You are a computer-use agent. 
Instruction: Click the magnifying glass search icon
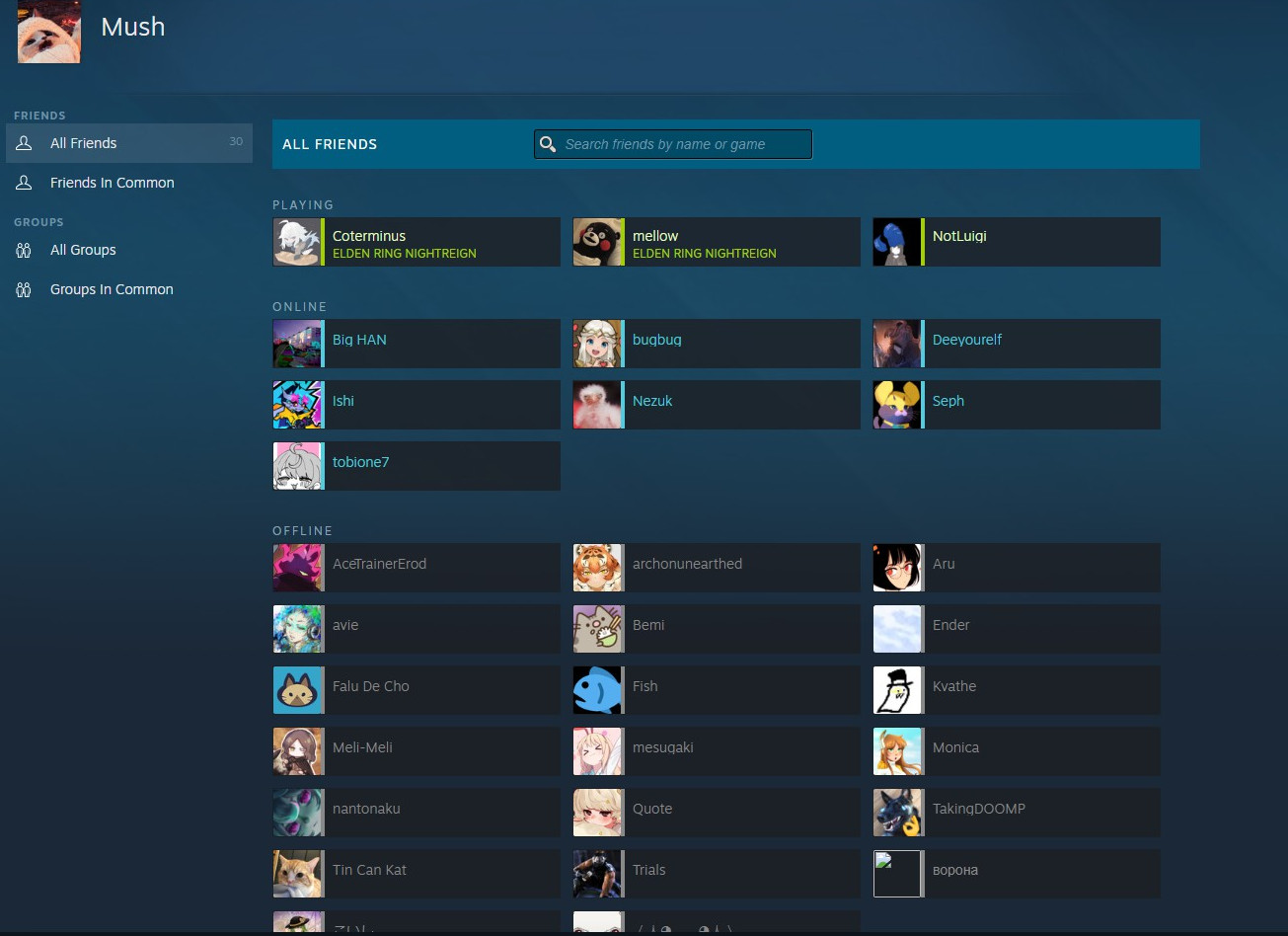click(548, 144)
